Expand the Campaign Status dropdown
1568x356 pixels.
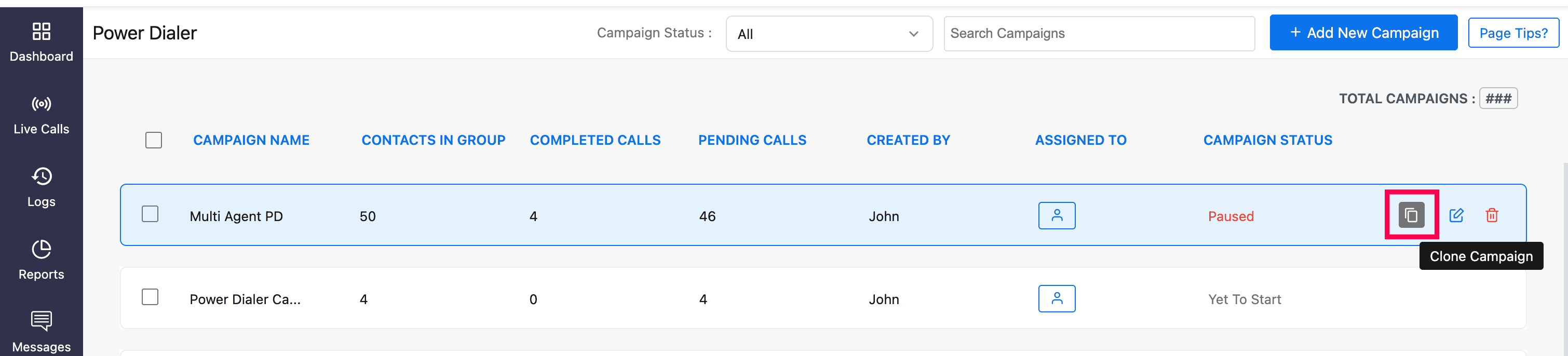click(x=829, y=34)
